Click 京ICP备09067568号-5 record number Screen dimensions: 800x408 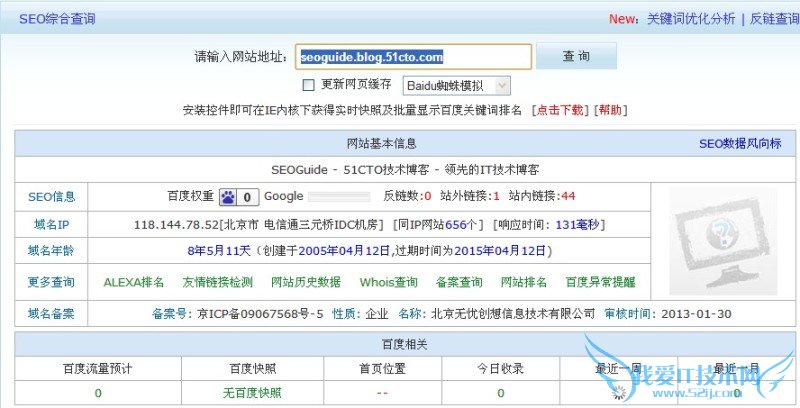pyautogui.click(x=260, y=314)
